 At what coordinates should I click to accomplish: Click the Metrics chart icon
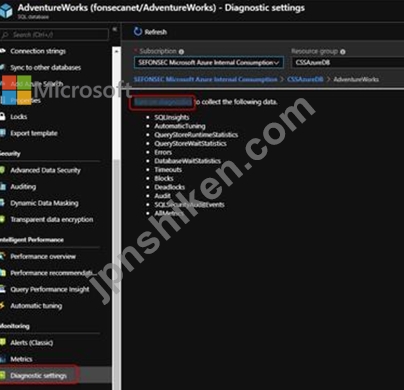tap(3, 359)
